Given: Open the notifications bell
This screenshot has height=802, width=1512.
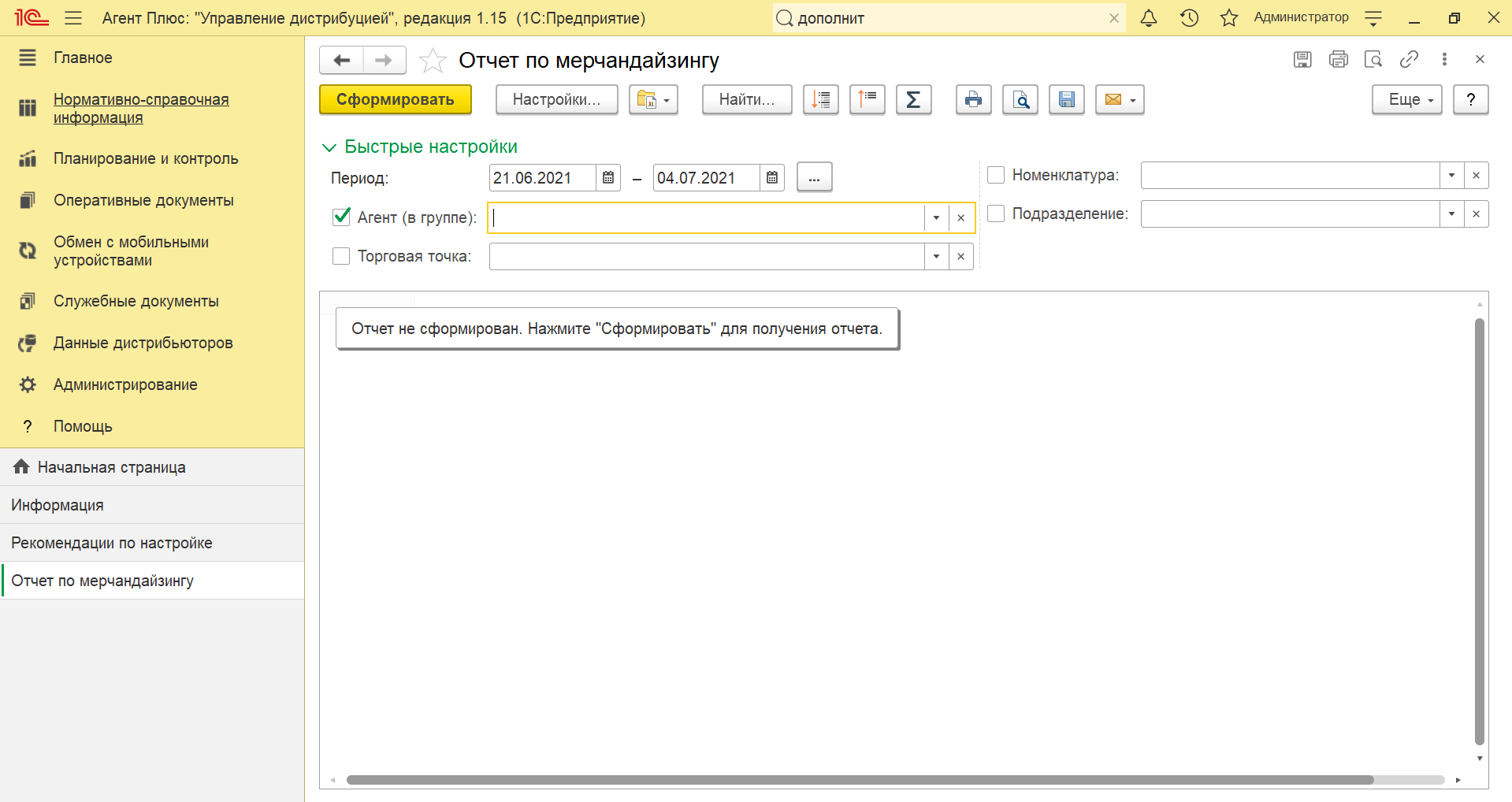Looking at the screenshot, I should tap(1149, 17).
